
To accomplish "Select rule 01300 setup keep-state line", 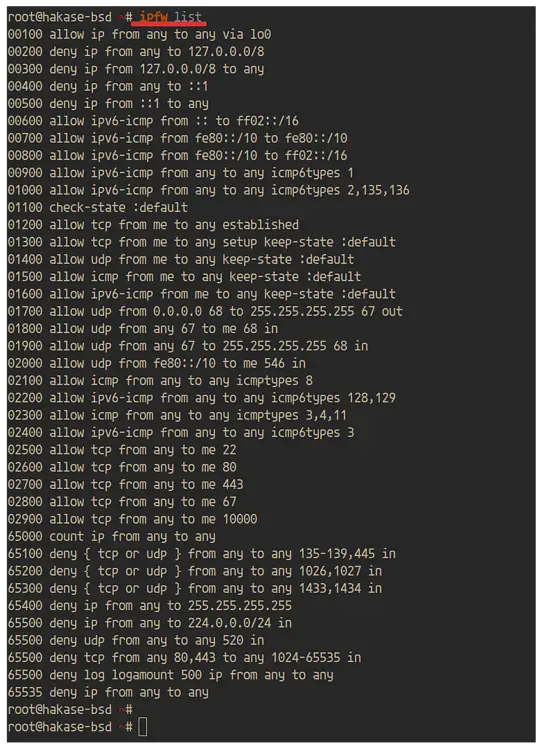I will point(201,242).
